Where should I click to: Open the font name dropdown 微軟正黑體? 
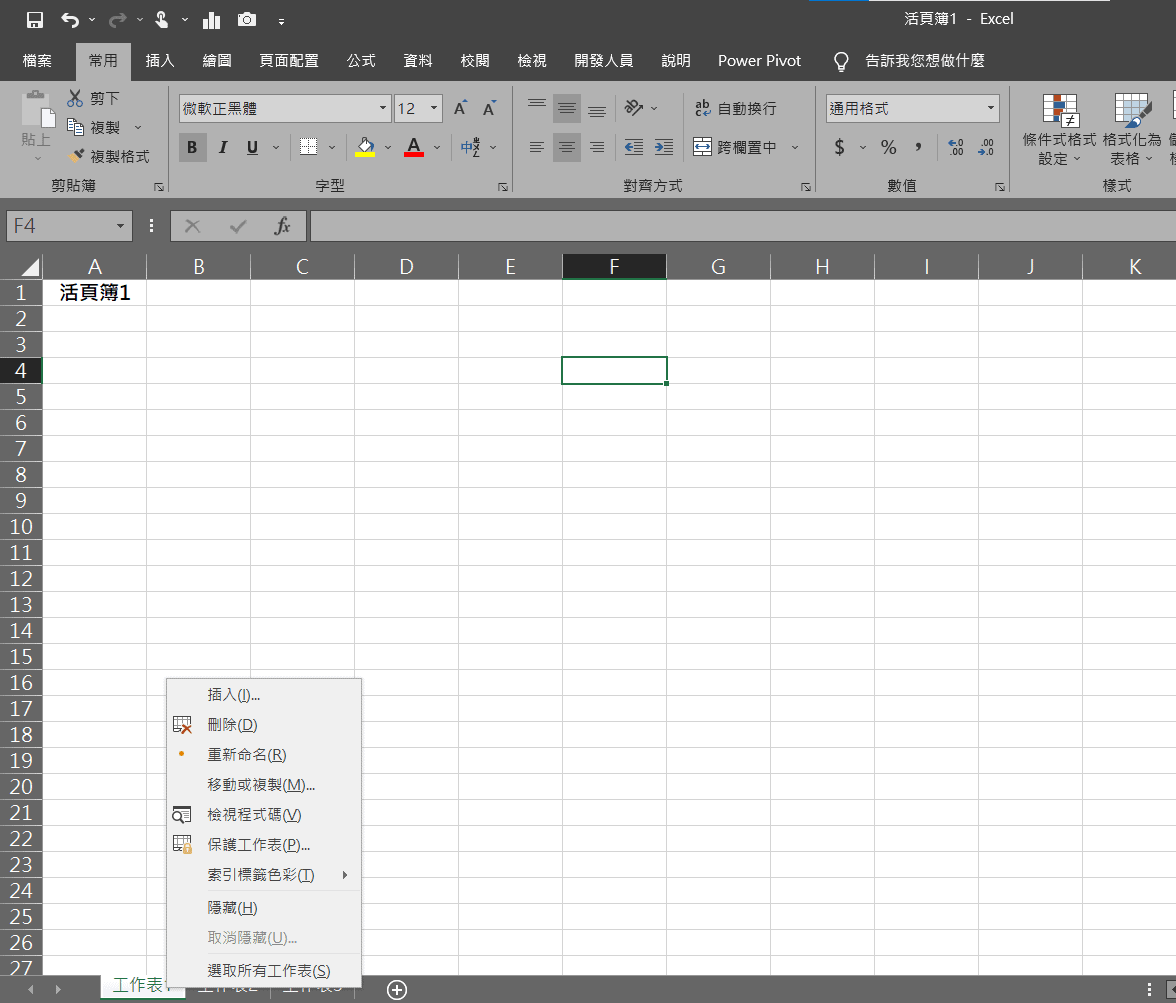point(382,108)
